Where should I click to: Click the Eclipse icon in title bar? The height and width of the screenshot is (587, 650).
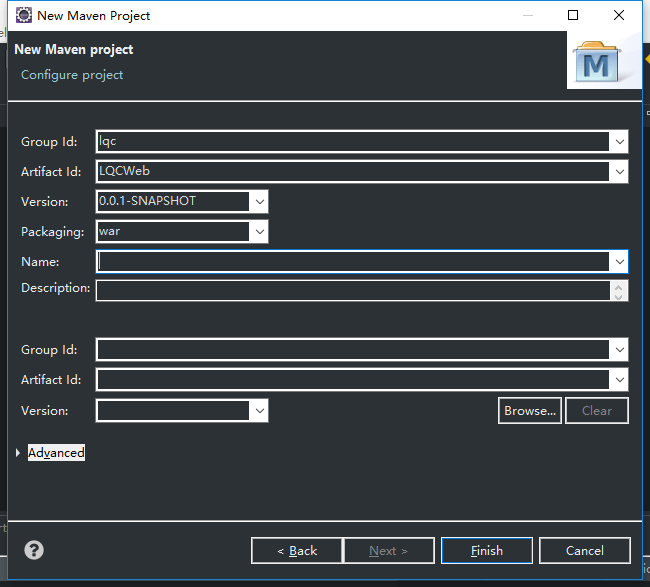(24, 15)
